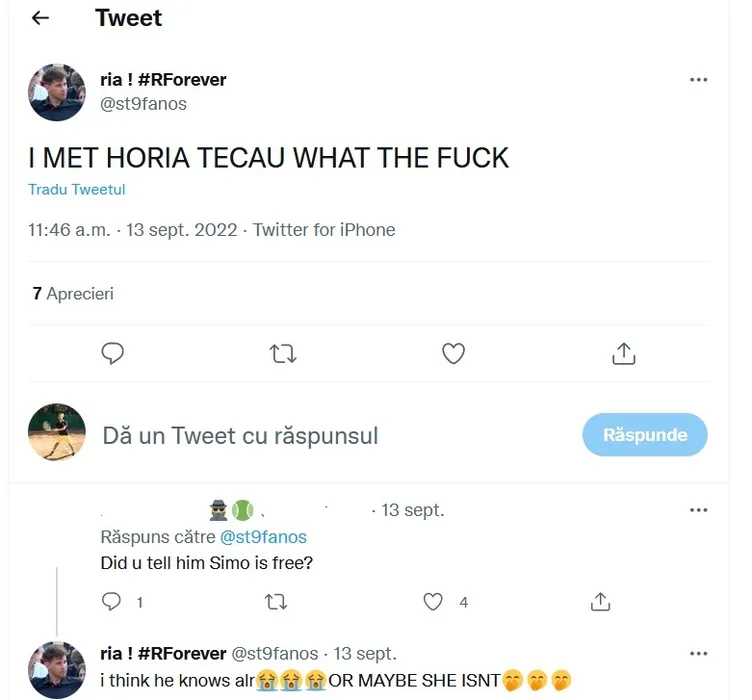This screenshot has width=752, height=700.
Task: Share the Simo is free reply
Action: (x=600, y=601)
